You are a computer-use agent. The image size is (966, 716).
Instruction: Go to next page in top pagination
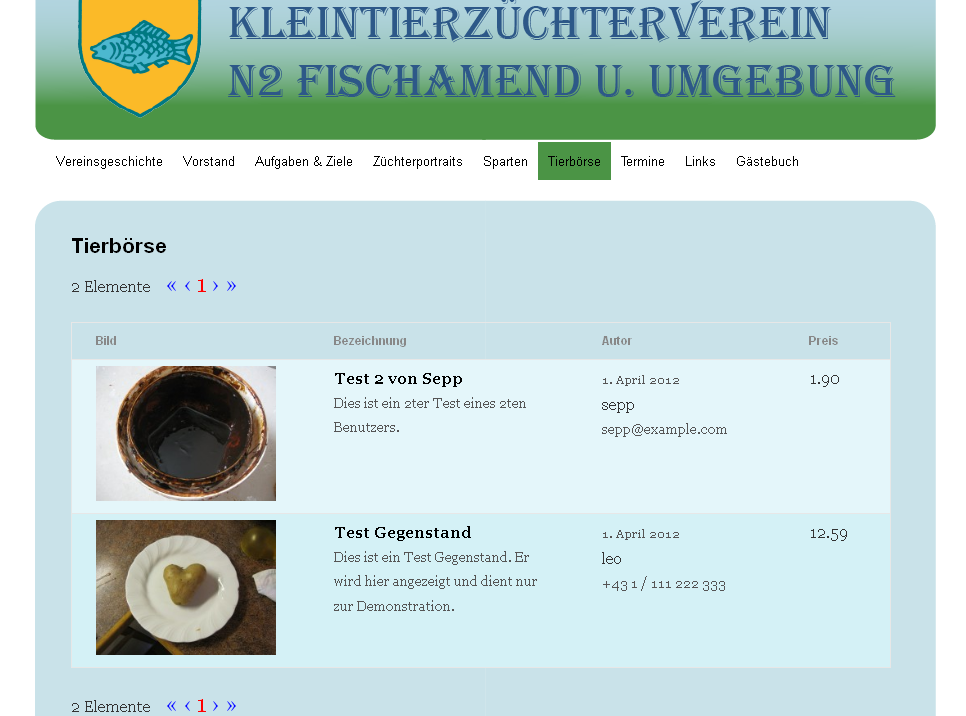click(216, 286)
